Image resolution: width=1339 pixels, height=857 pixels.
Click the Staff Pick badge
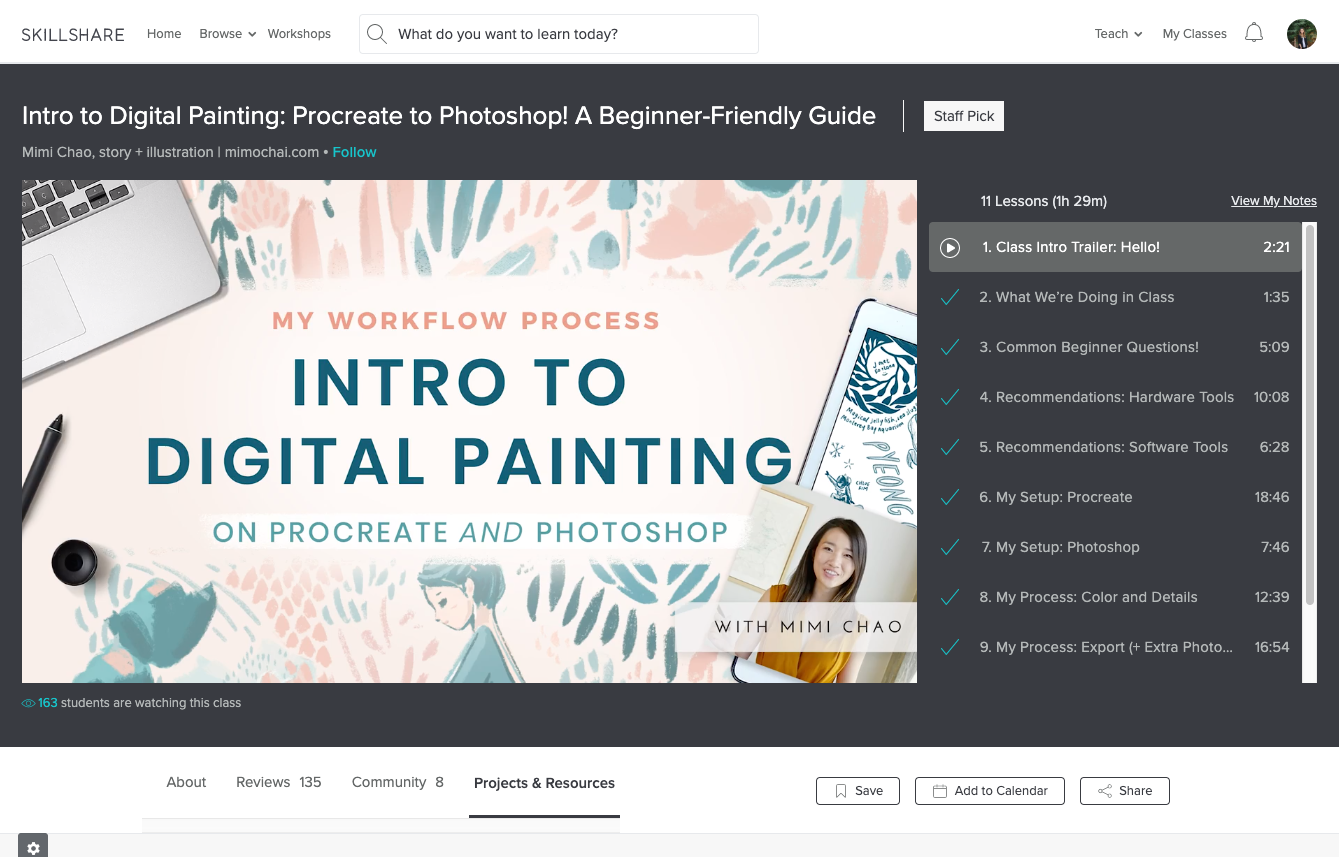[964, 116]
